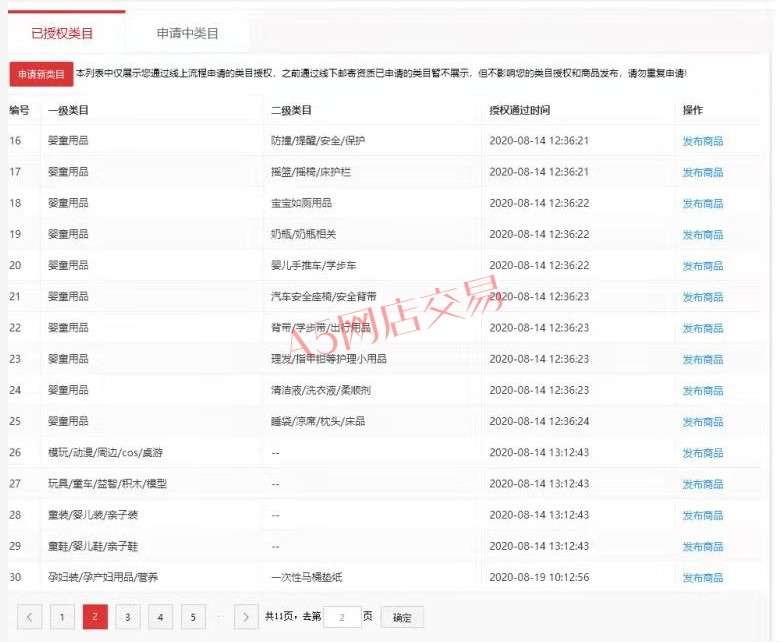Go to previous page using left arrow
The height and width of the screenshot is (642, 782).
click(30, 617)
